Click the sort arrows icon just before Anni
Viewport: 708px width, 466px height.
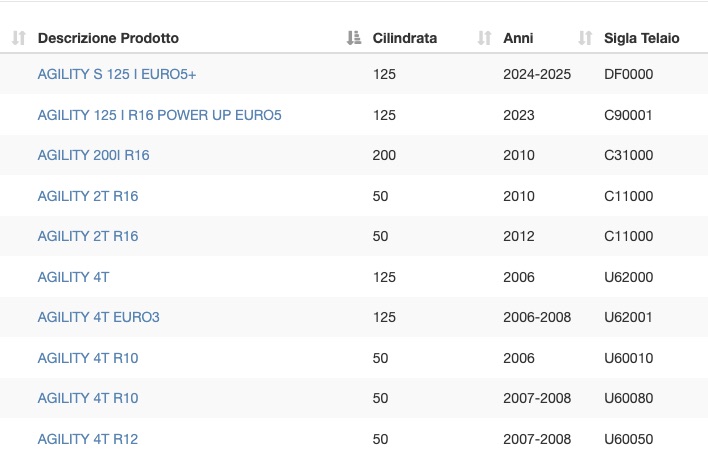click(484, 38)
